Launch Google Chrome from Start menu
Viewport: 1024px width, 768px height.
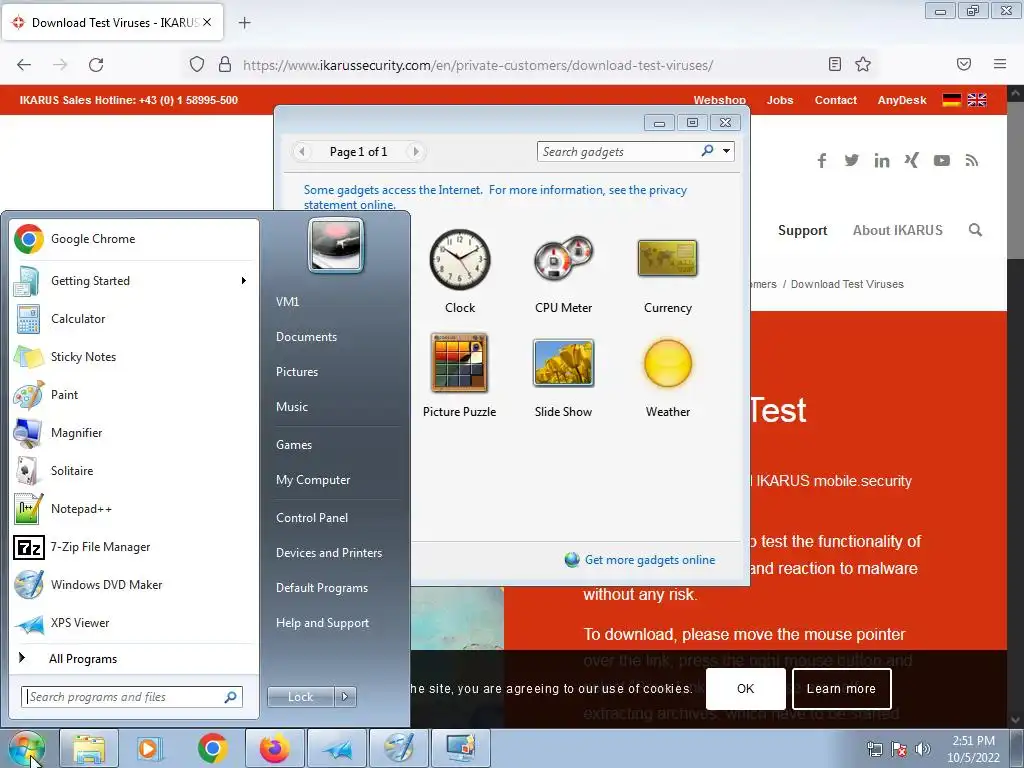(134, 239)
